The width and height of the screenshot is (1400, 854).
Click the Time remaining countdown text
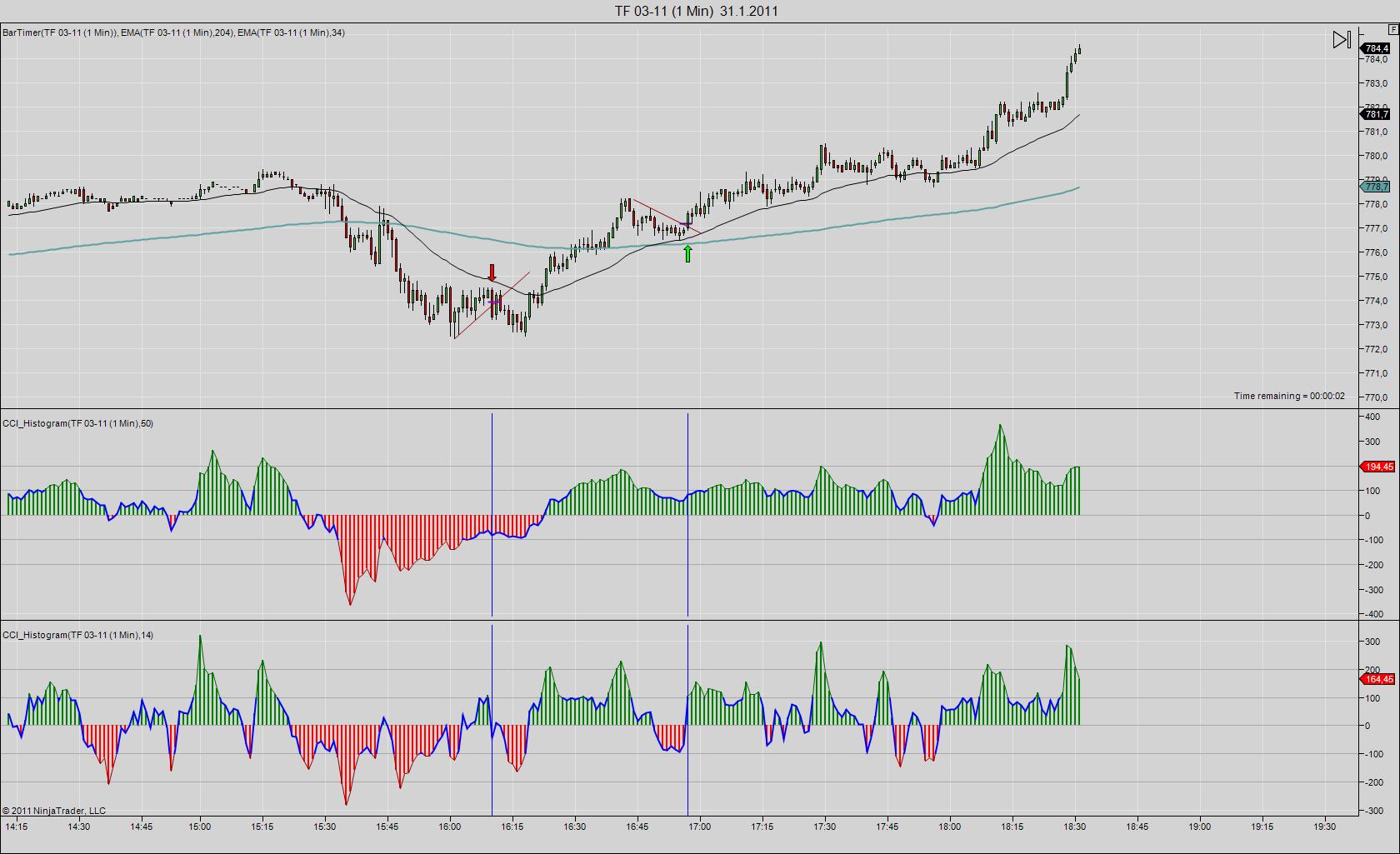(x=1288, y=396)
